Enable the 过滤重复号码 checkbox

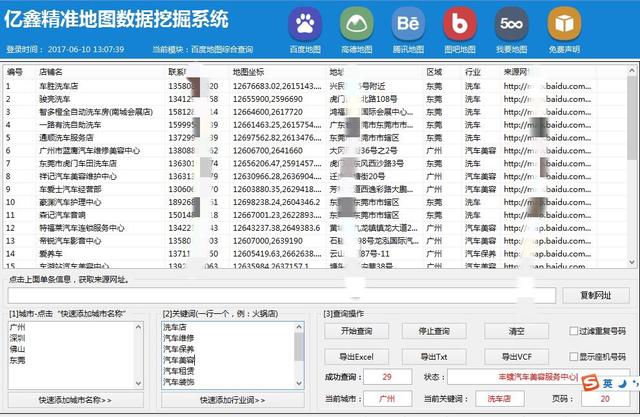[x=573, y=331]
